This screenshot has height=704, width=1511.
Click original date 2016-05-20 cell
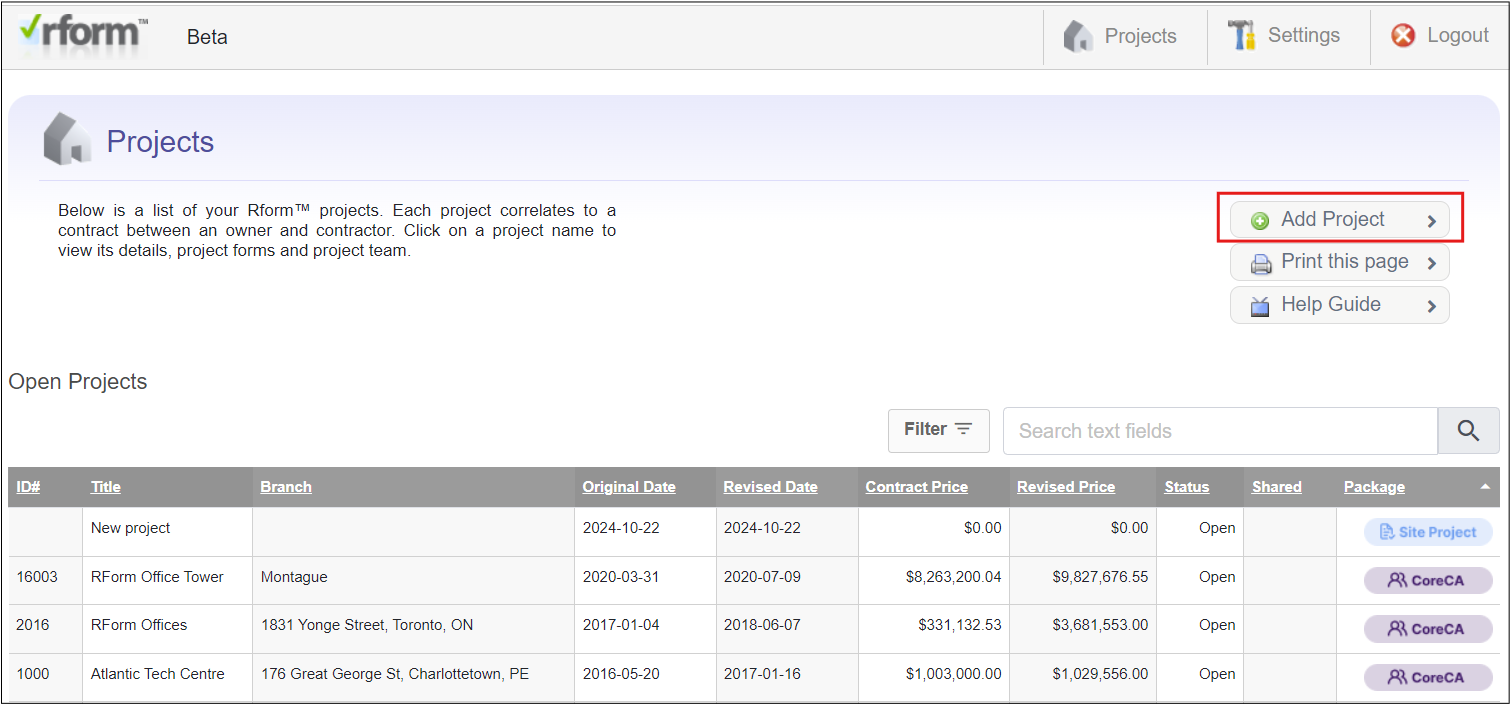click(621, 674)
